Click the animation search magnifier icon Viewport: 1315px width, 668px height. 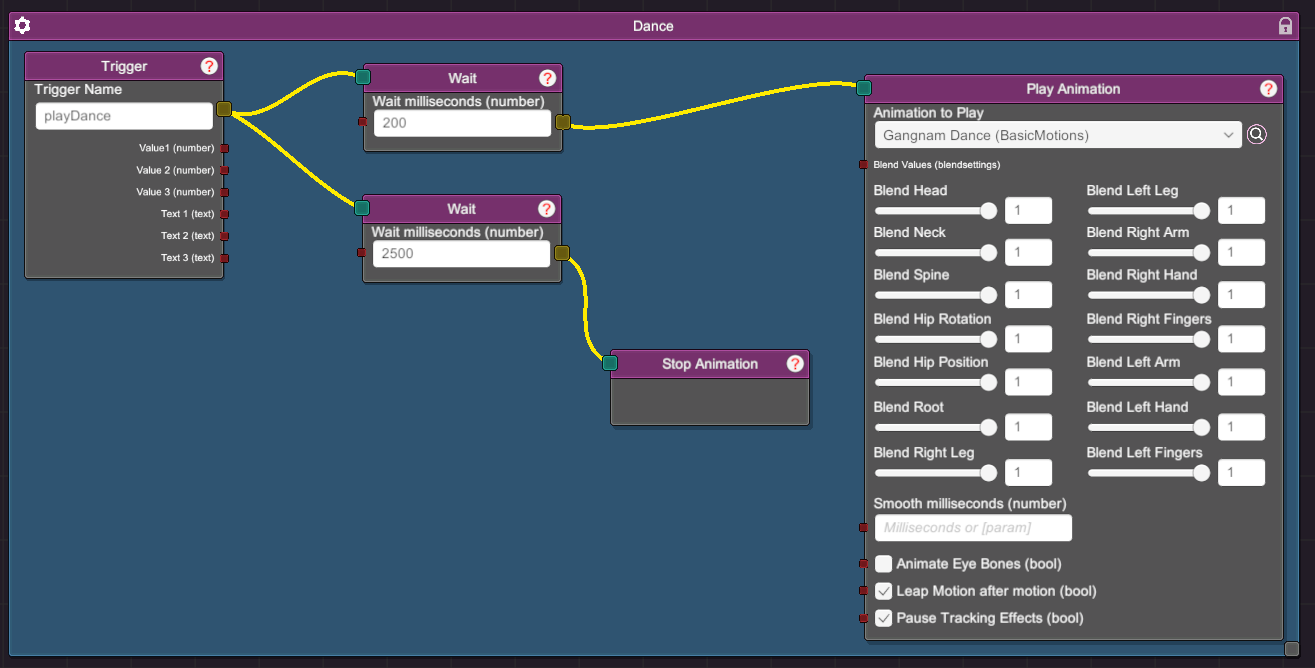point(1257,134)
